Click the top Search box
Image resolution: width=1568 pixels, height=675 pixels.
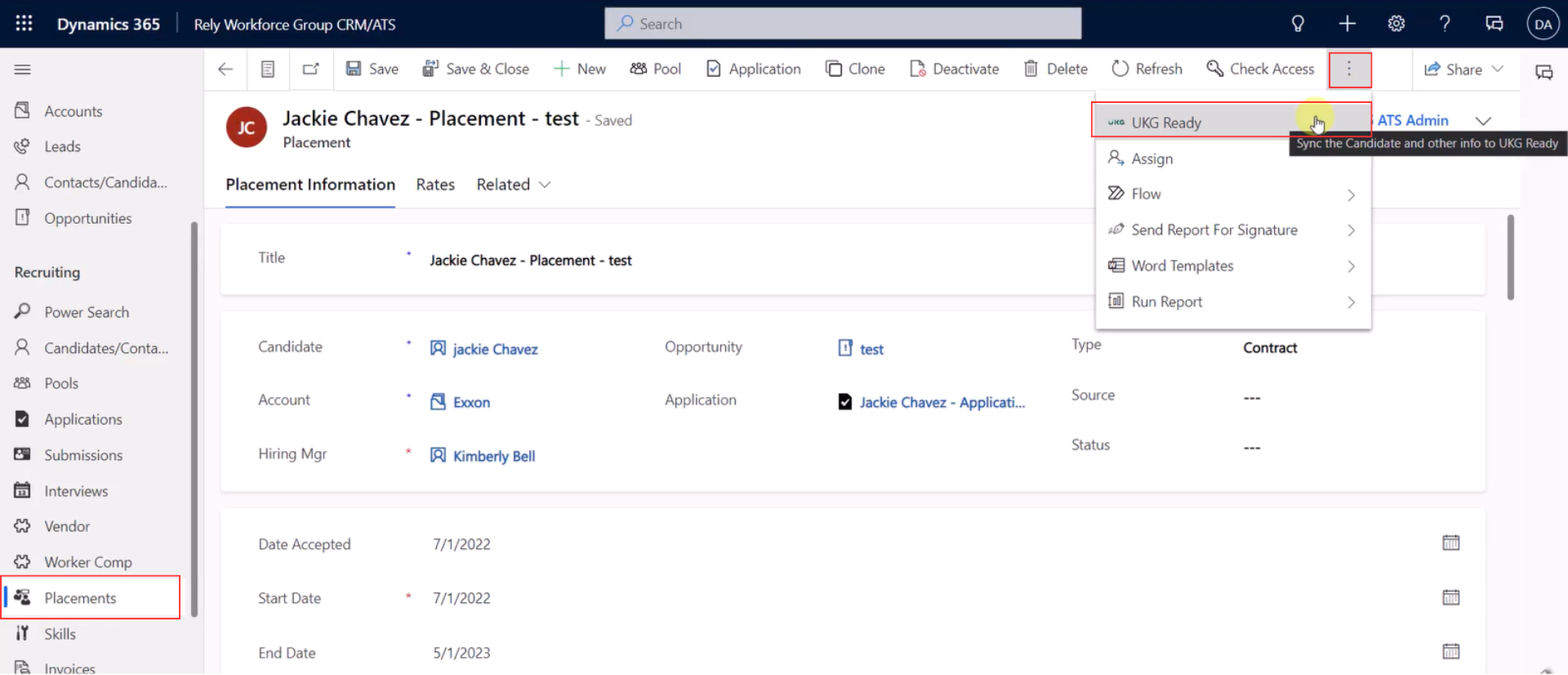click(x=843, y=24)
